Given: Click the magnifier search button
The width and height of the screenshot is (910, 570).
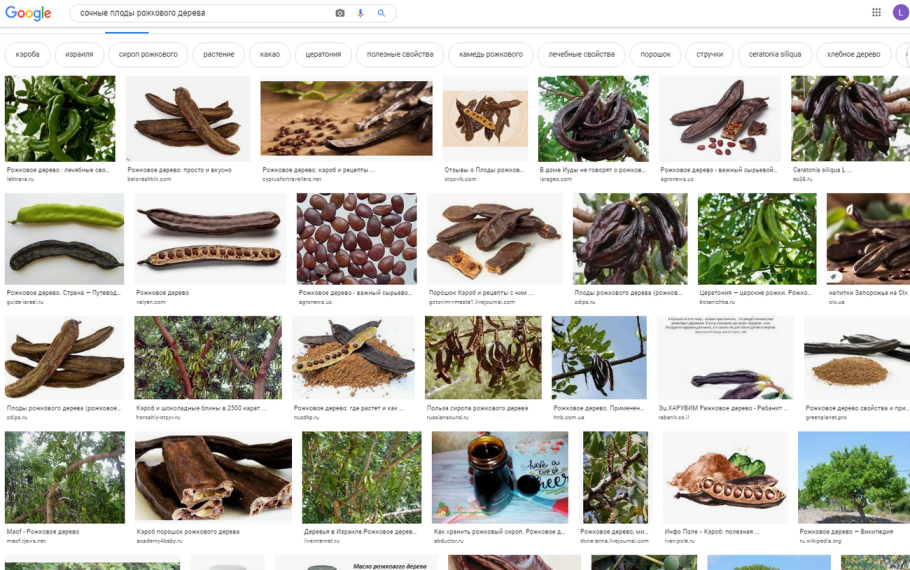Looking at the screenshot, I should (381, 13).
